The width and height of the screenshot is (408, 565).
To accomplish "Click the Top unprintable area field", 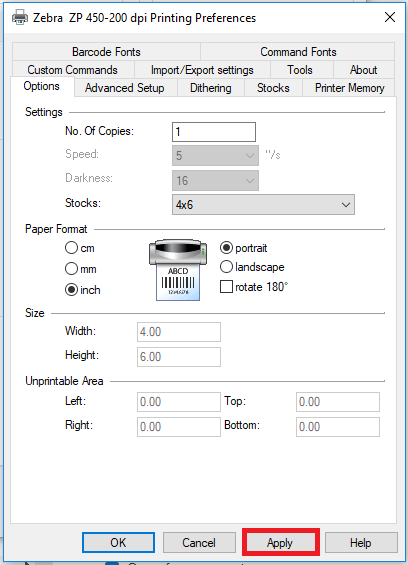I will (x=338, y=402).
